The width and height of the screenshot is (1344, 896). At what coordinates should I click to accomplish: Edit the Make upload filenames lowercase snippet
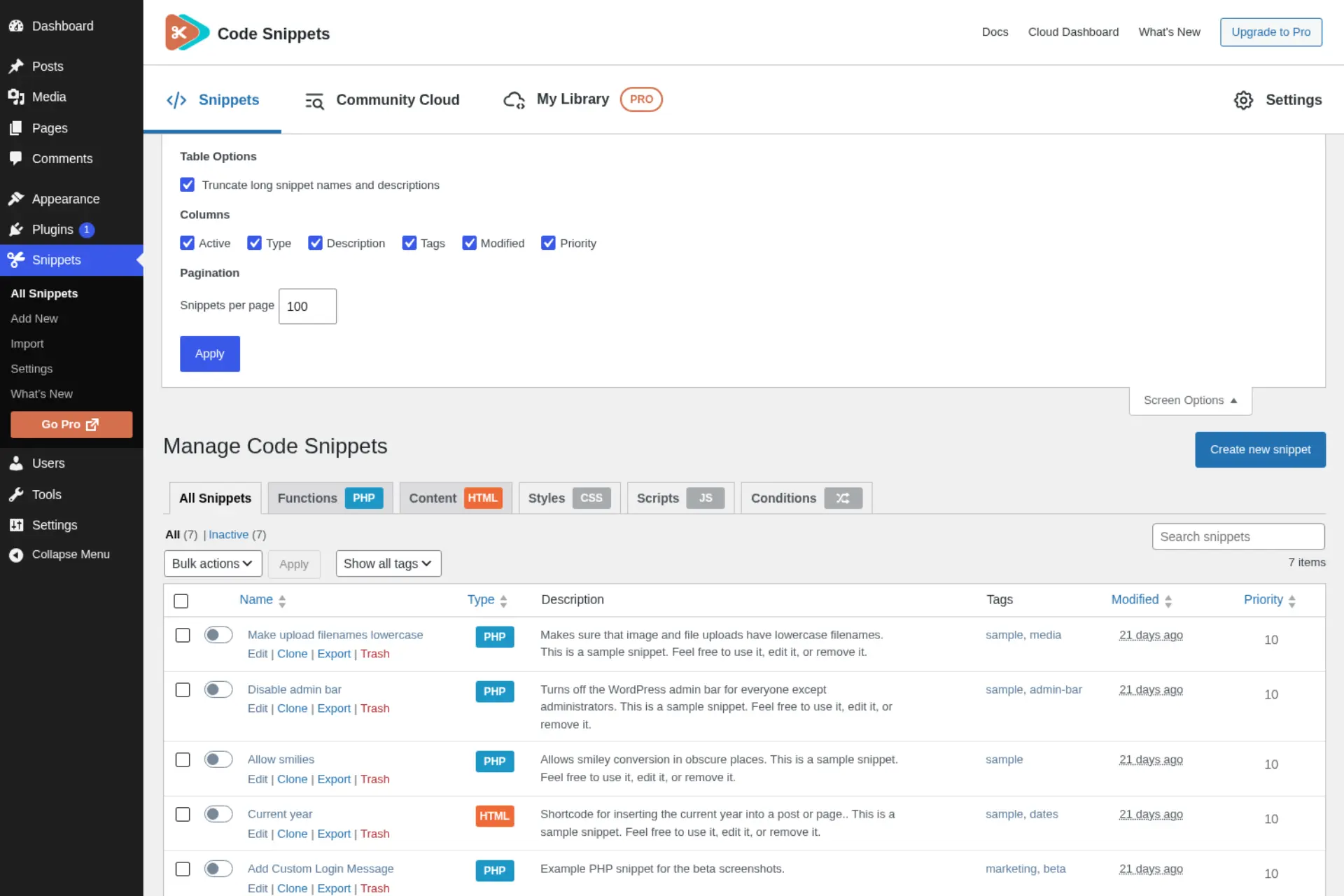258,654
